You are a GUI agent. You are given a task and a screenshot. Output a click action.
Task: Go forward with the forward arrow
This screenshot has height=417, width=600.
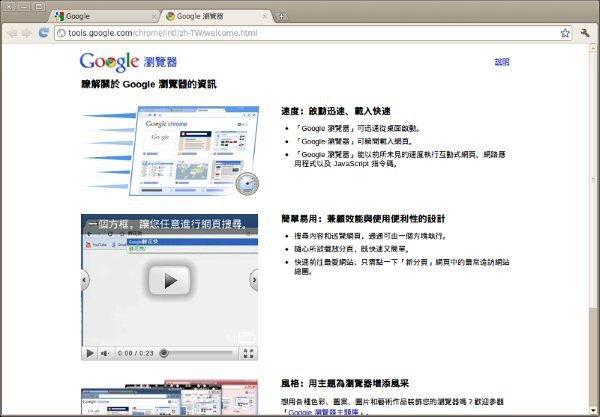[27, 33]
